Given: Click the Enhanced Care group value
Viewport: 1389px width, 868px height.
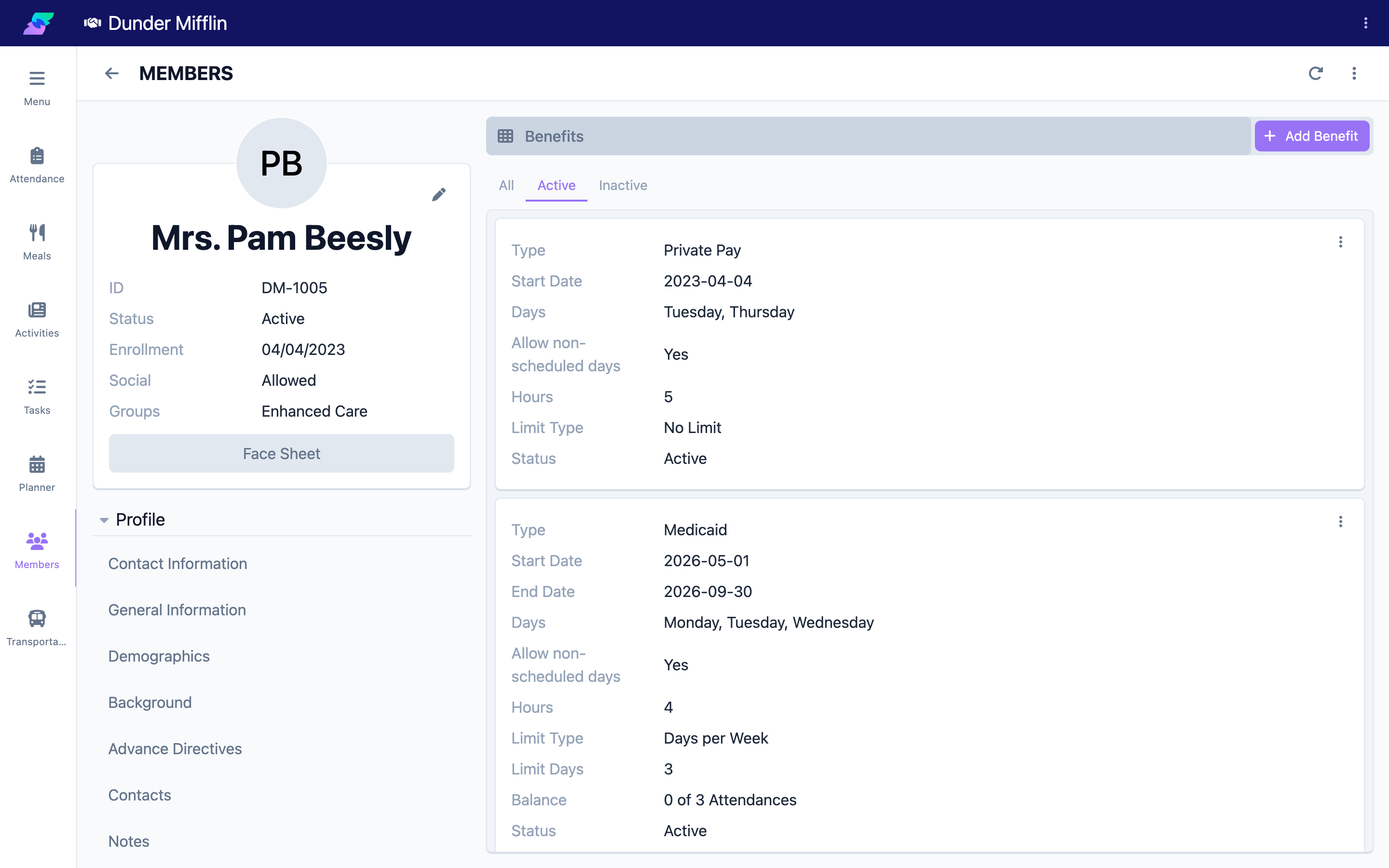Looking at the screenshot, I should coord(314,411).
